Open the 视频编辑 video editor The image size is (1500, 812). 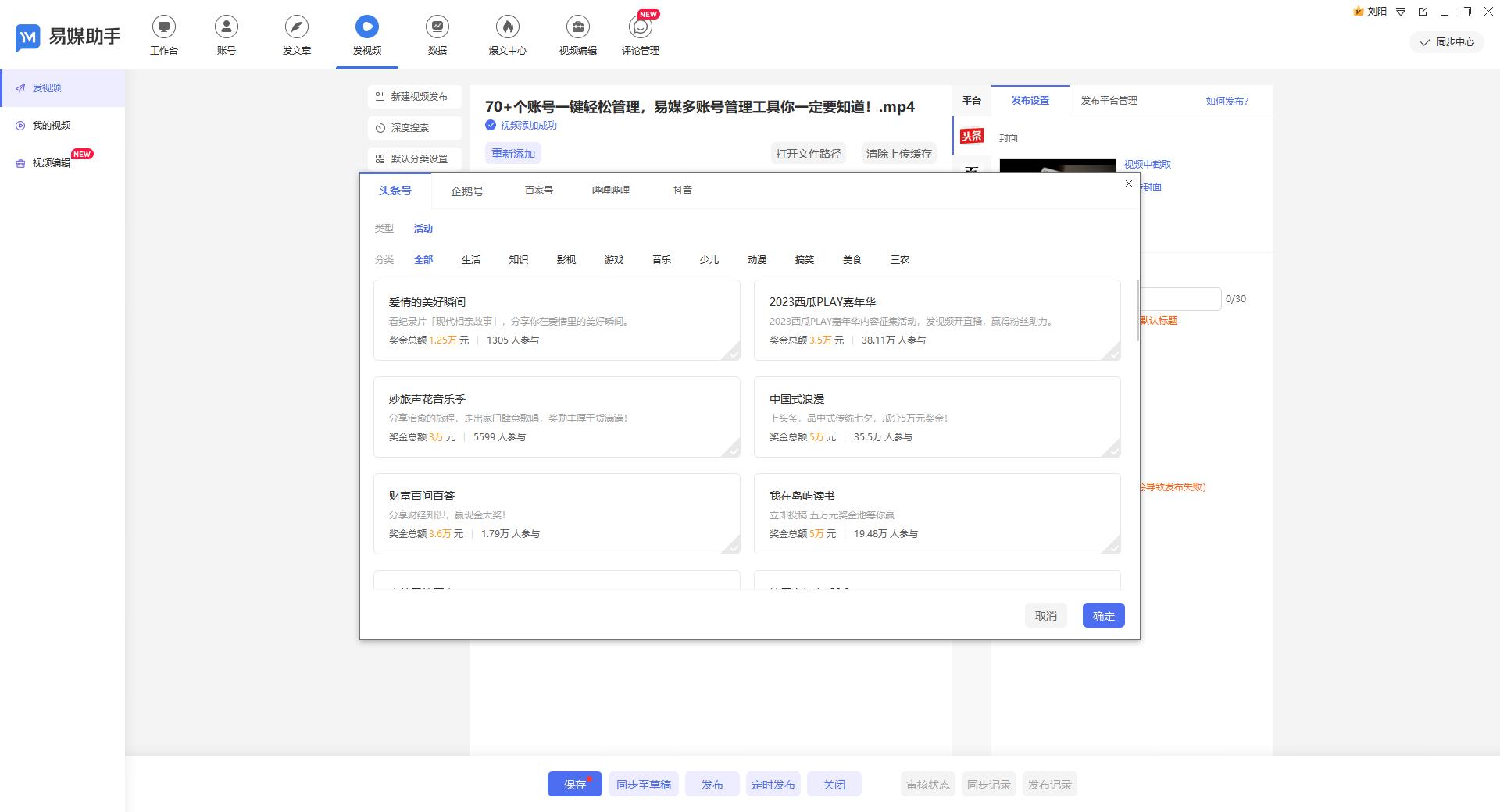[x=577, y=34]
